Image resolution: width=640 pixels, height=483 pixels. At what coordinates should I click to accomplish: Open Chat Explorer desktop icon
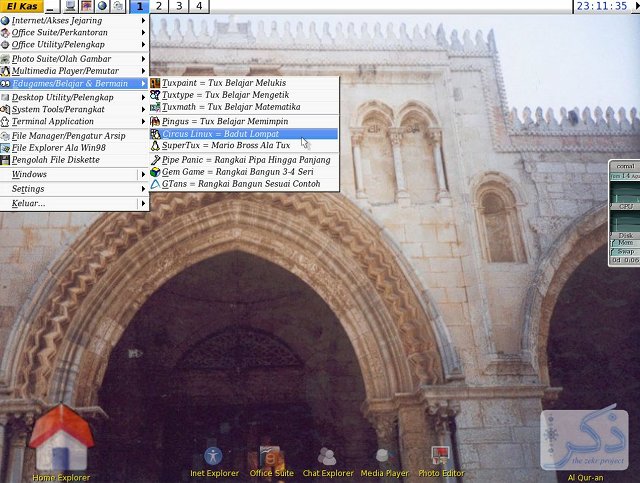click(327, 456)
